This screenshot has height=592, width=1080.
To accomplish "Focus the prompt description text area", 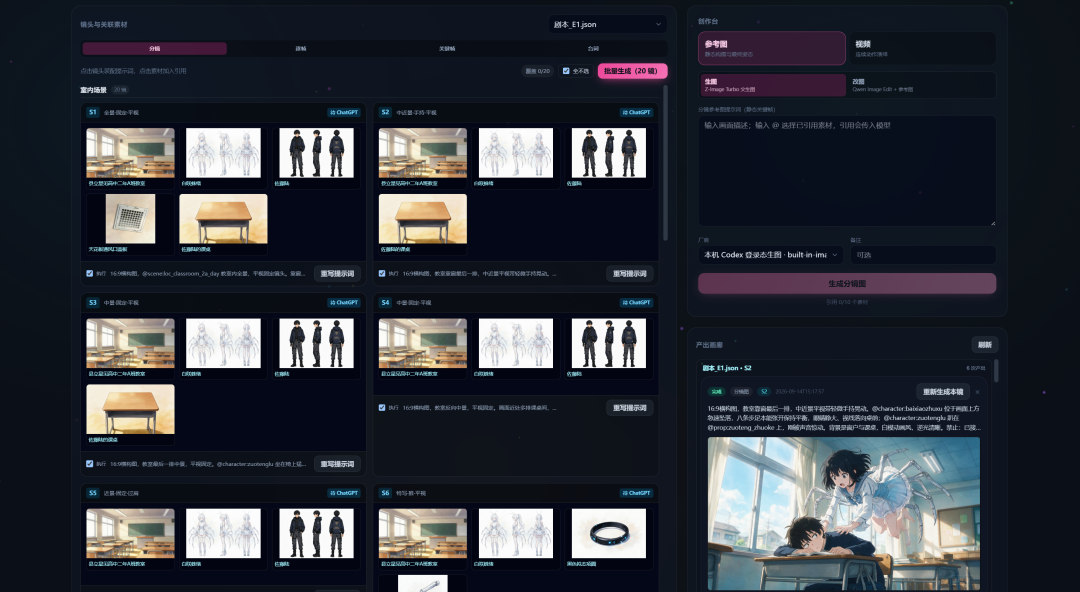I will [847, 171].
